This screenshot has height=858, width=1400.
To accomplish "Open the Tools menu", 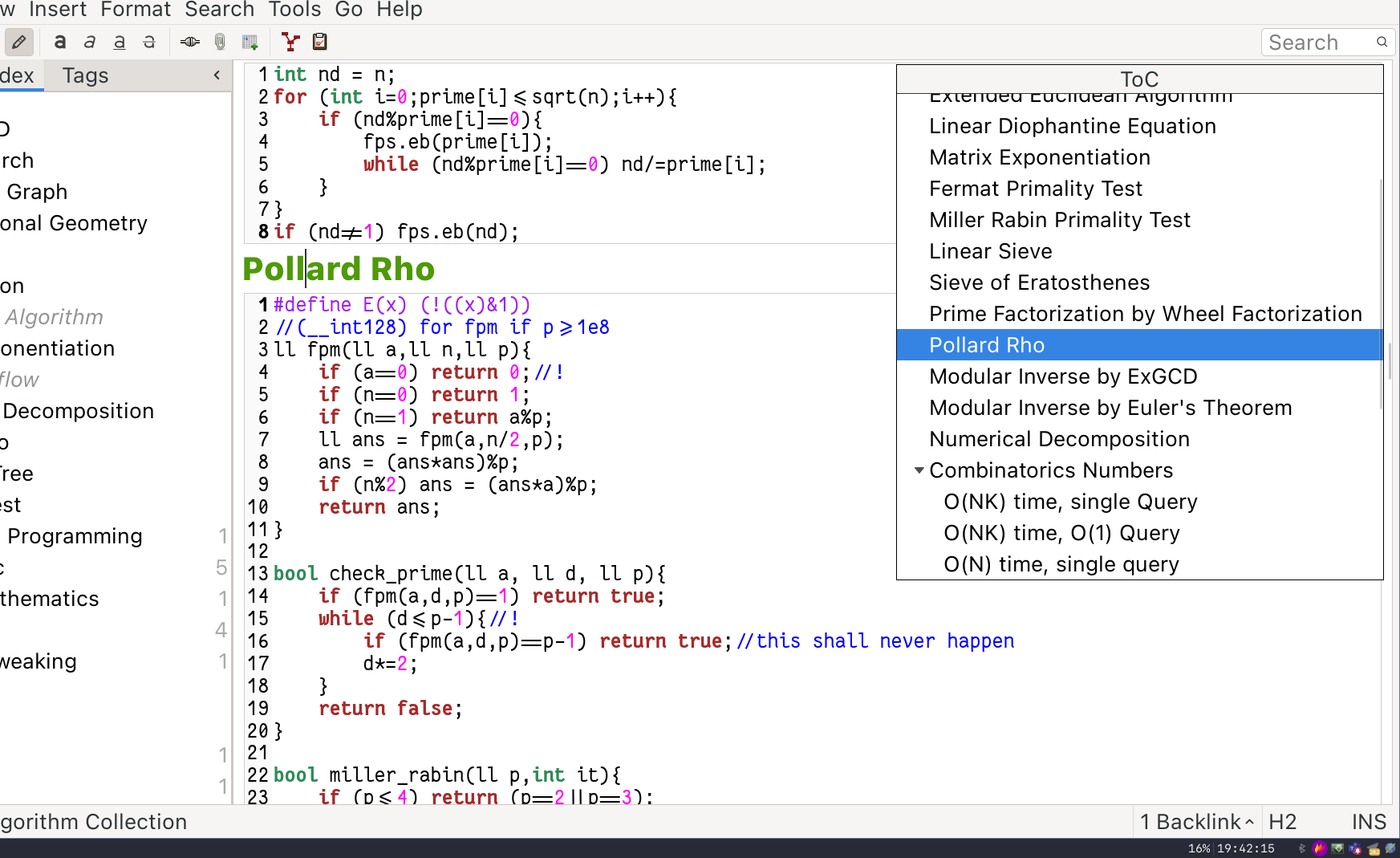I will click(x=294, y=10).
